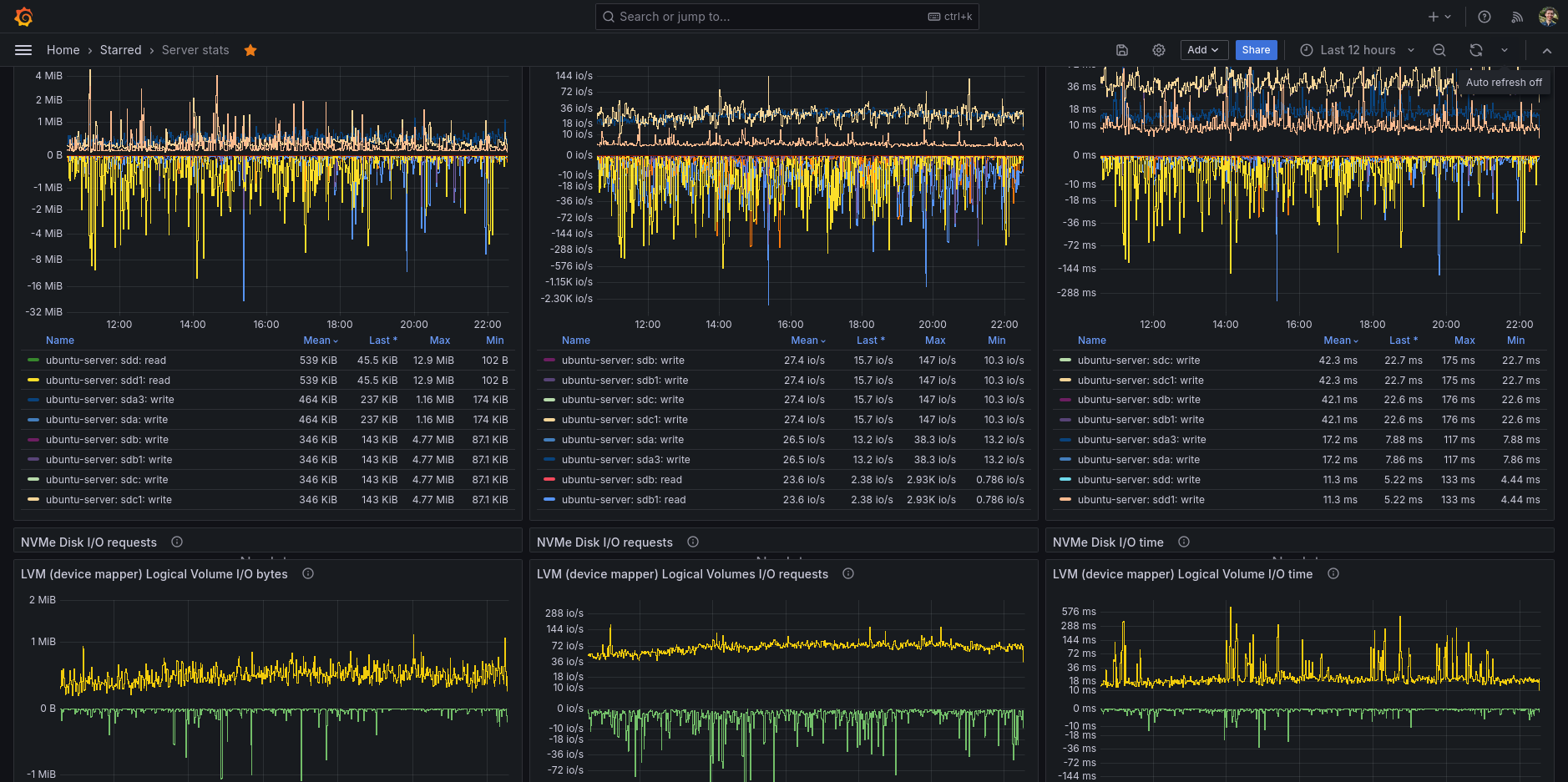Screen dimensions: 1568x782
Task: Click the zoom out time range icon
Action: 1439,50
